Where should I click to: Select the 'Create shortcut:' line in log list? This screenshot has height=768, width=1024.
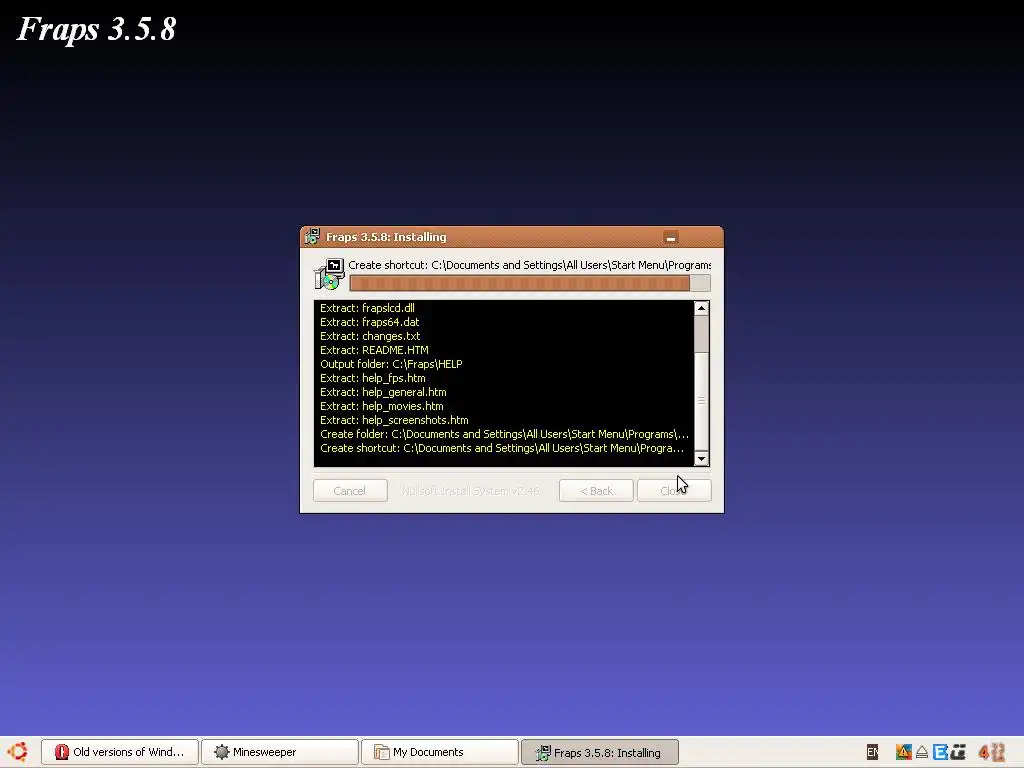pyautogui.click(x=502, y=449)
